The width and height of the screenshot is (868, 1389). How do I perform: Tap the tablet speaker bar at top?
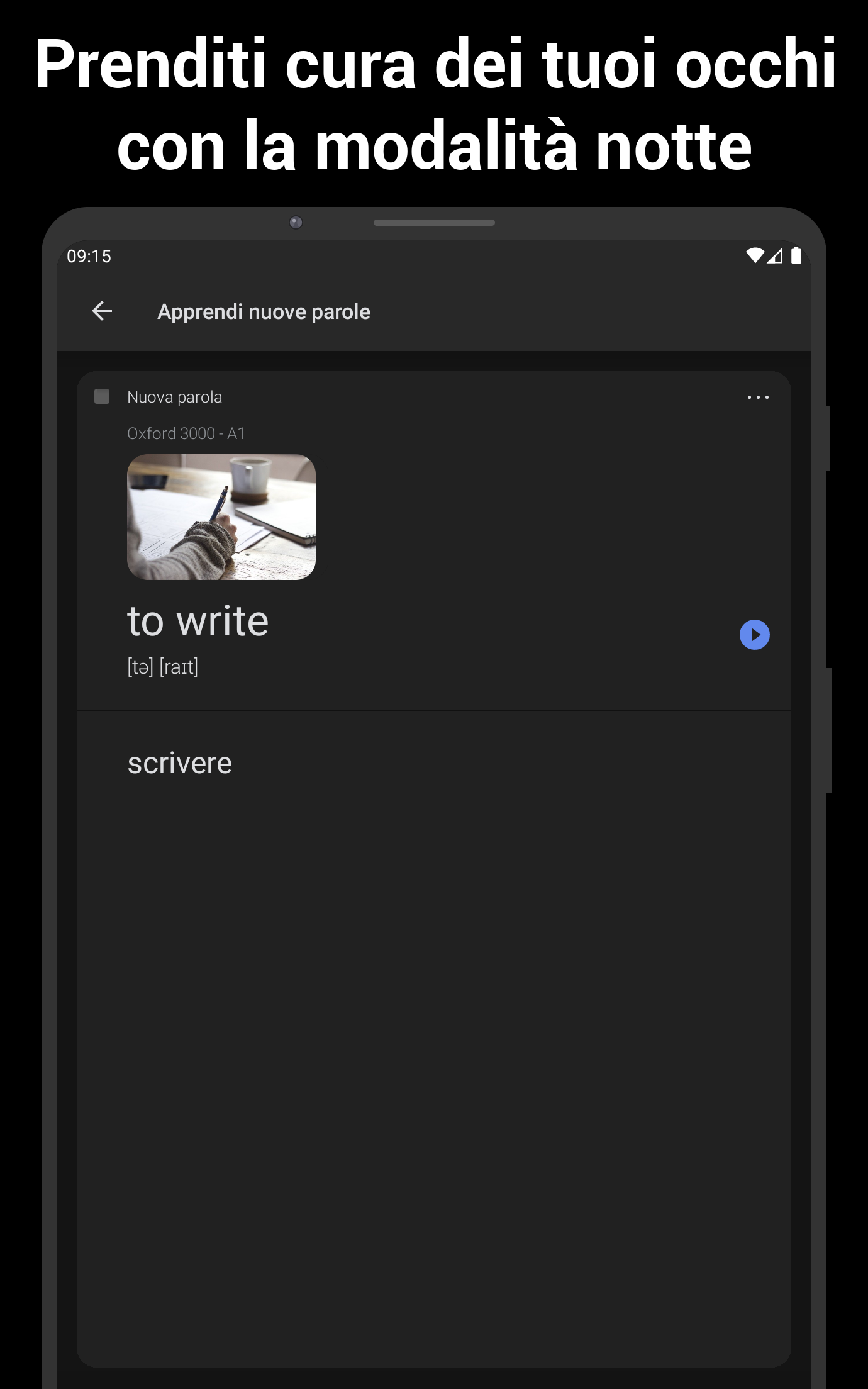pyautogui.click(x=434, y=222)
